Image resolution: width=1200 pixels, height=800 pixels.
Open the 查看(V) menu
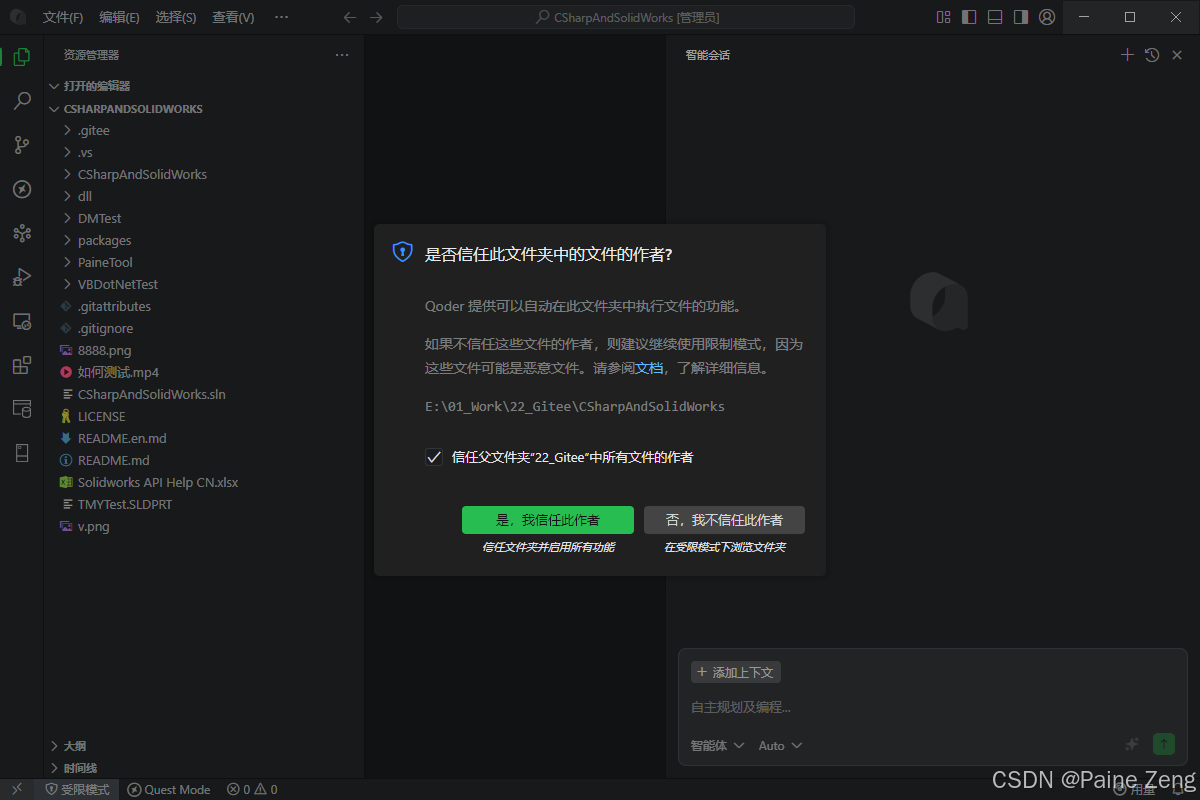point(233,17)
